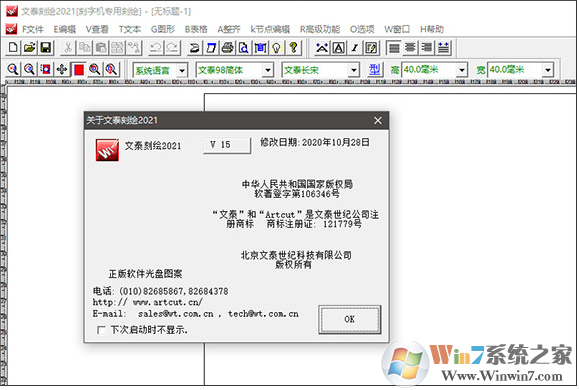This screenshot has height=390, width=579.
Task: Open the B表格 menu
Action: [x=196, y=29]
